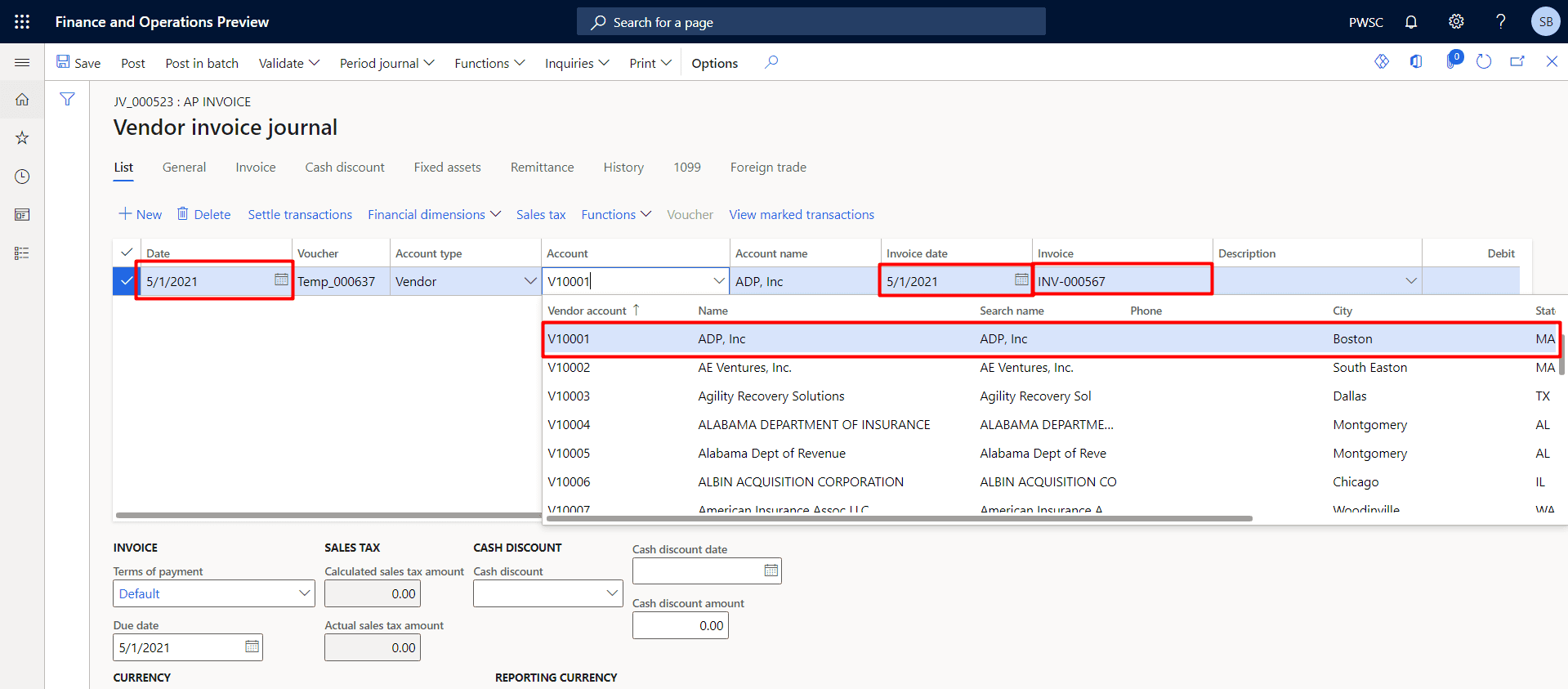Click the refresh page icon

[x=1484, y=62]
